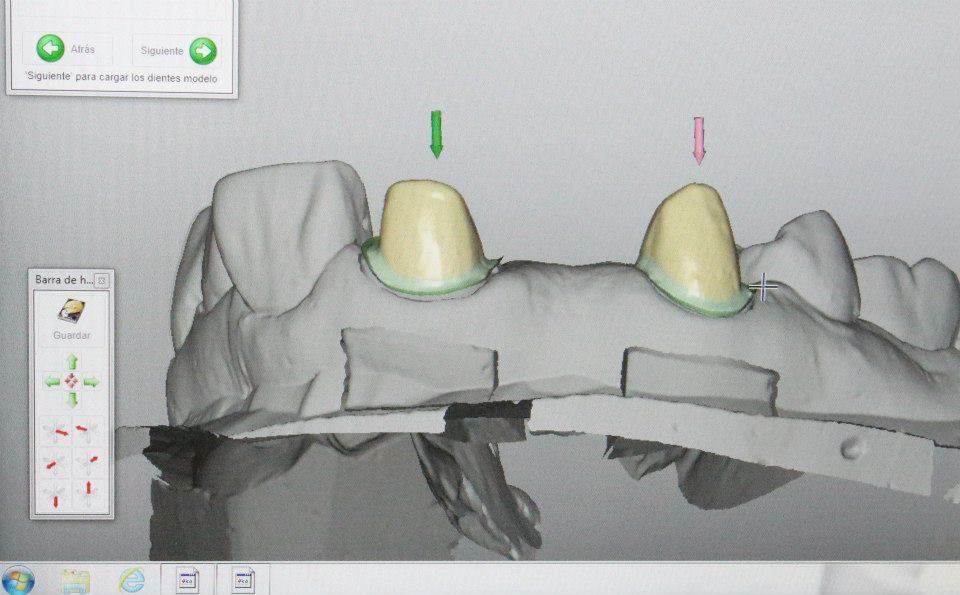The height and width of the screenshot is (595, 960).
Task: Click the green right arrow in toolbar
Action: 91,382
